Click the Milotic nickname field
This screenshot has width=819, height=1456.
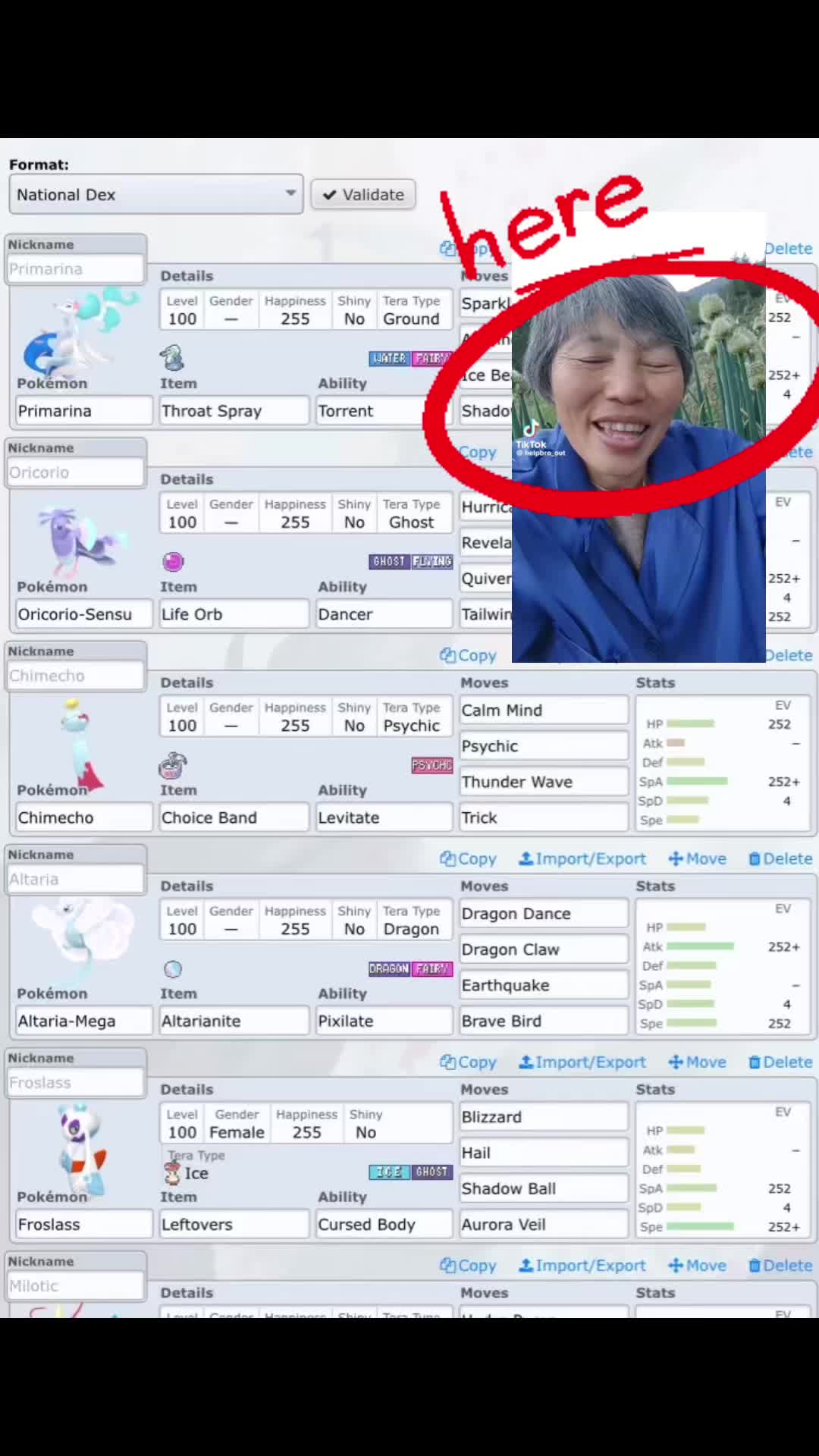tap(76, 1285)
